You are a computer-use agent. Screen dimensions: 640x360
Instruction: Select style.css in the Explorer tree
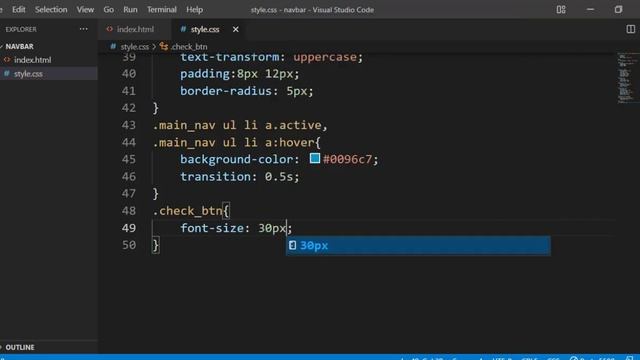click(x=28, y=74)
